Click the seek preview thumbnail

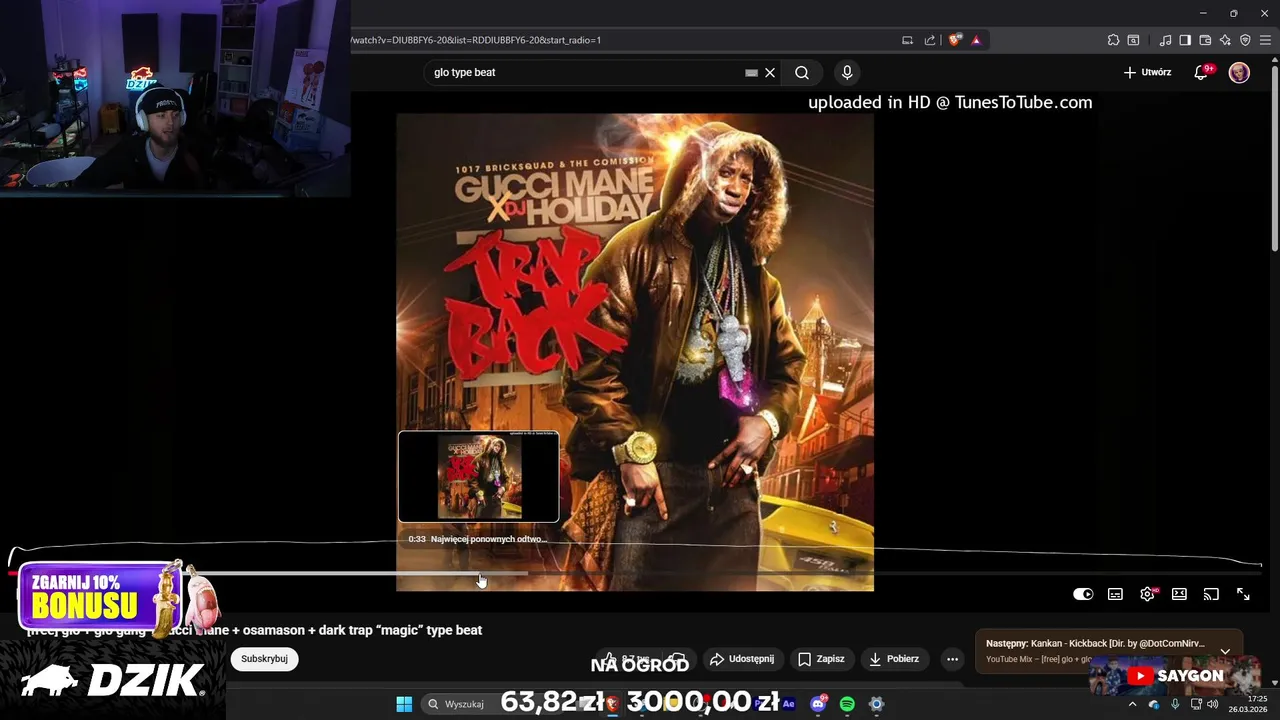coord(479,477)
